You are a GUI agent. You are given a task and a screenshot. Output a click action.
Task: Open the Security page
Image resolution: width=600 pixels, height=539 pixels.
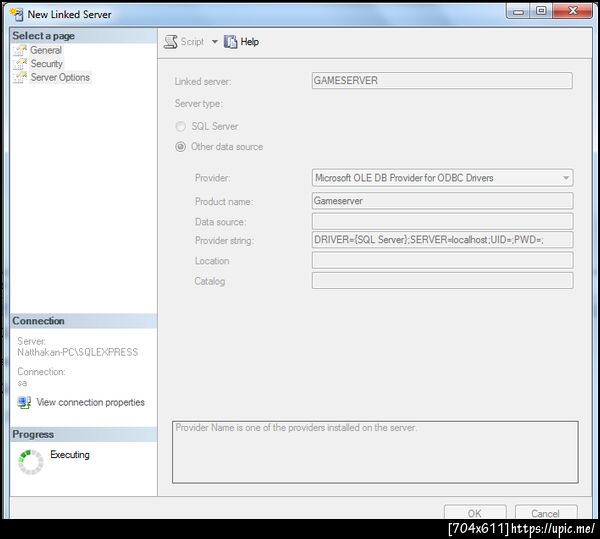click(x=46, y=64)
